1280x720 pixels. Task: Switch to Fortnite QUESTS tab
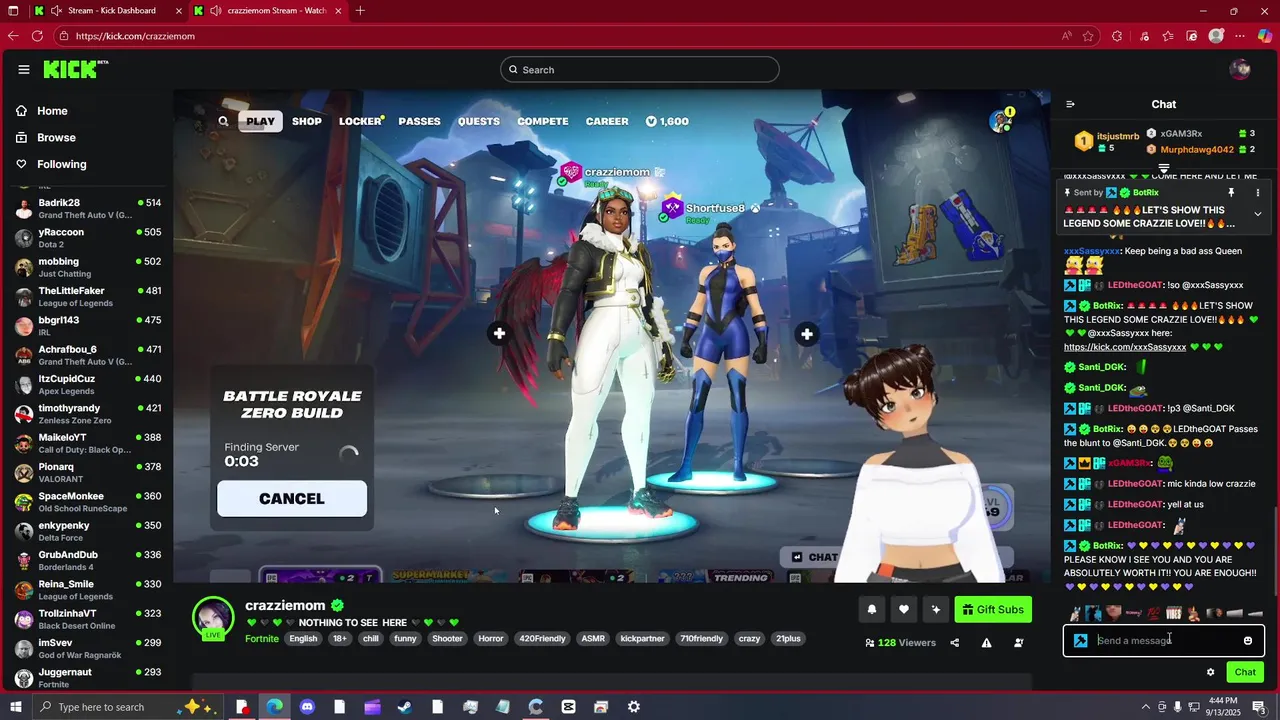pyautogui.click(x=479, y=121)
